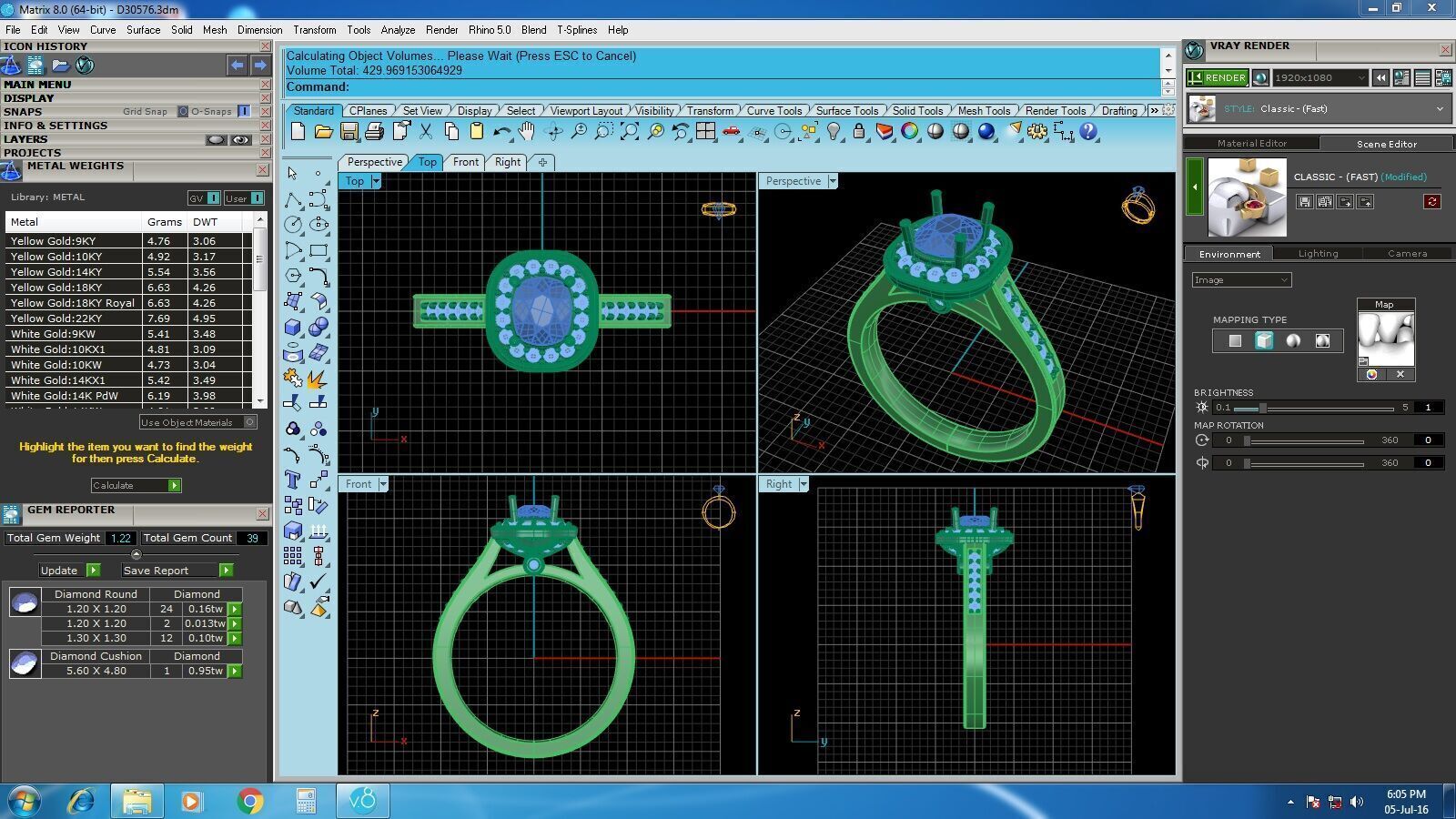
Task: Click the Update button in Gem Reporter
Action: coord(70,571)
